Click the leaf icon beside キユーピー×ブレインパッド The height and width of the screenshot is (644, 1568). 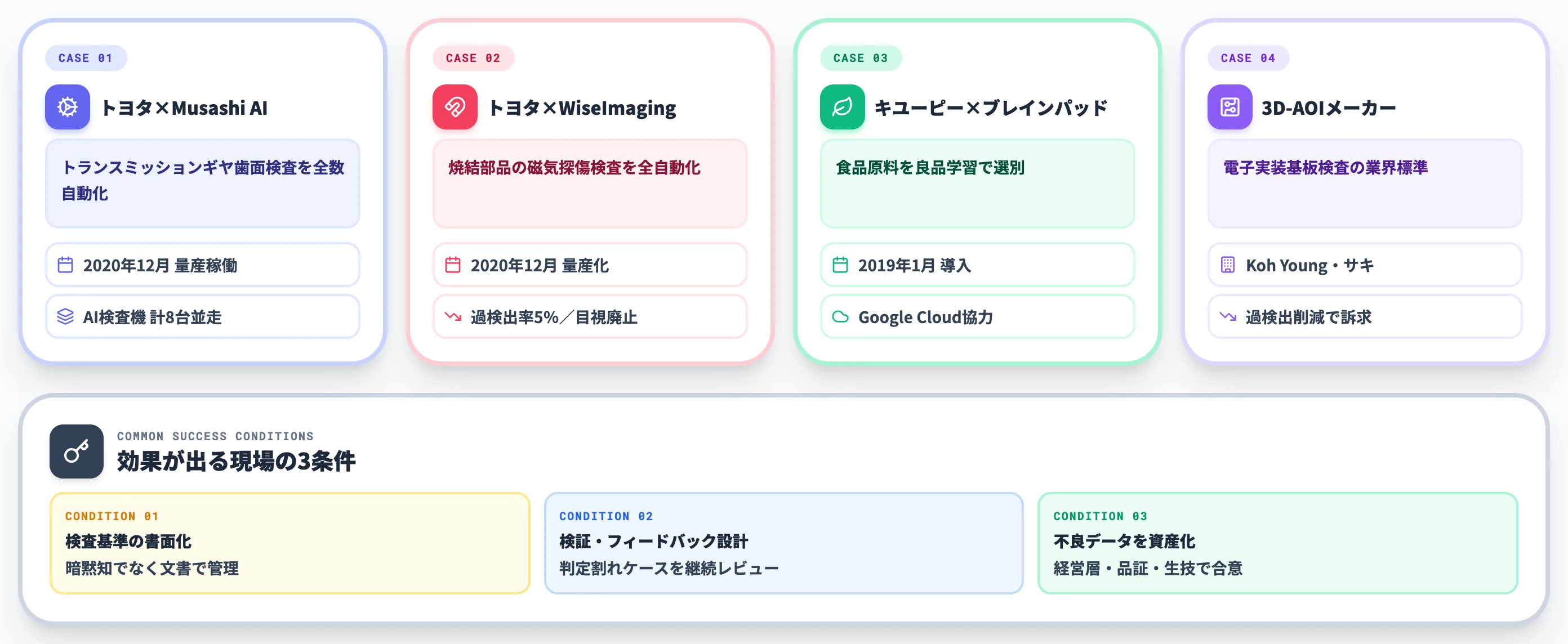(843, 107)
